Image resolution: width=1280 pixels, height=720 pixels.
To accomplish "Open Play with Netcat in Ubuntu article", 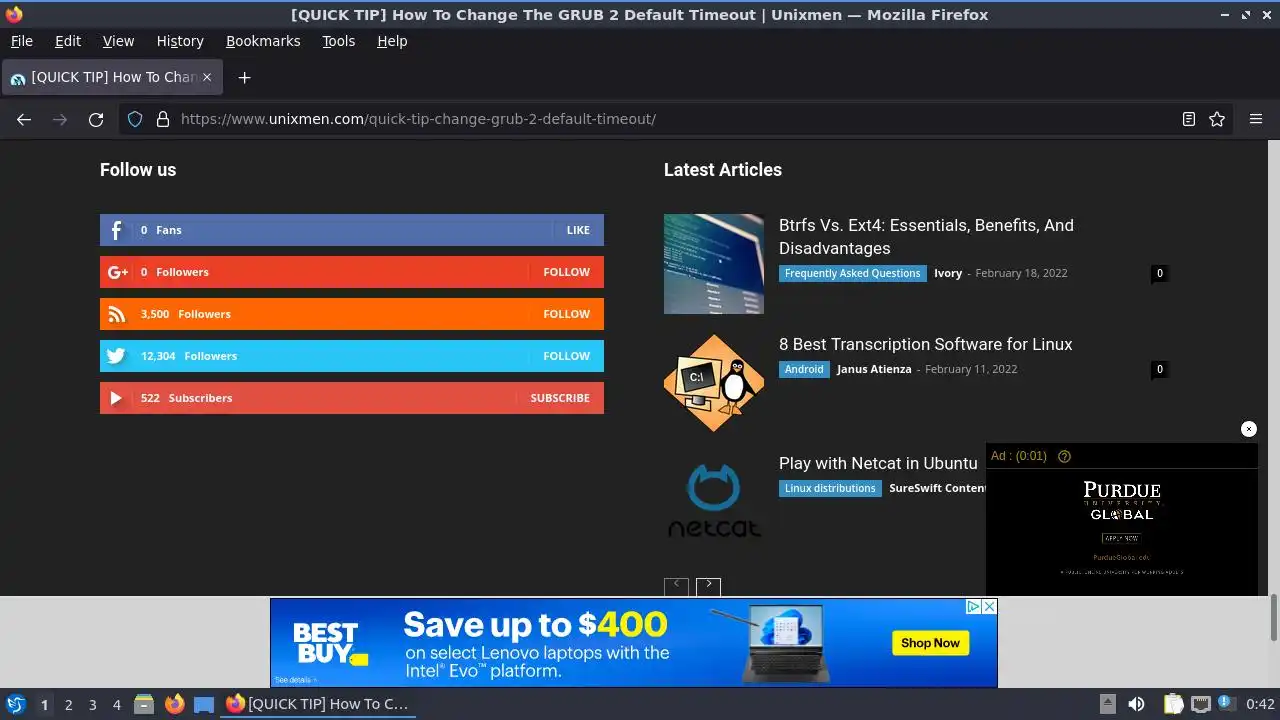I will [x=878, y=463].
